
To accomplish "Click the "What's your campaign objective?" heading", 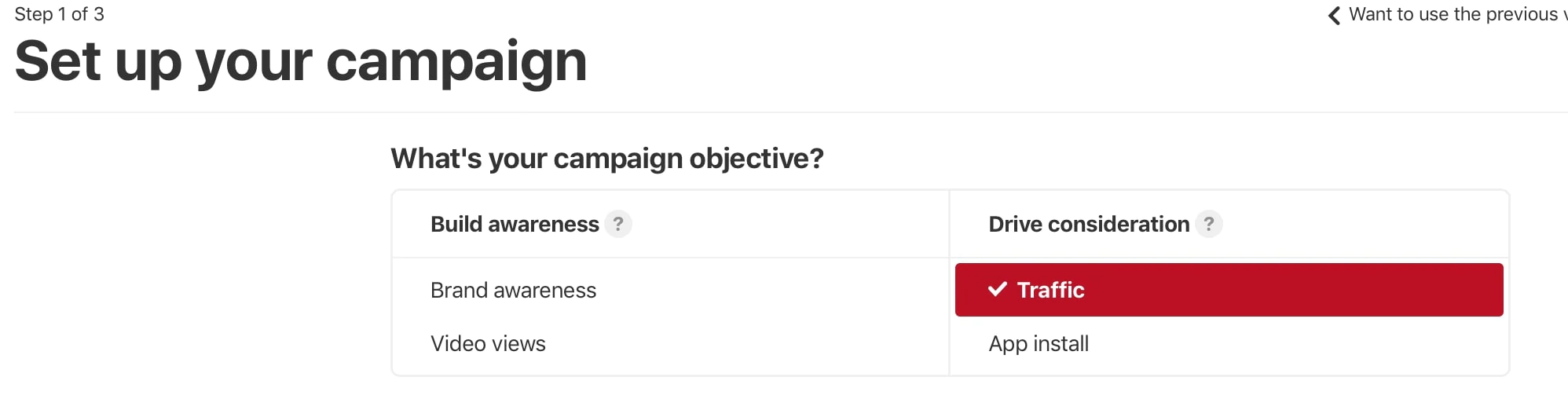I will (x=607, y=159).
